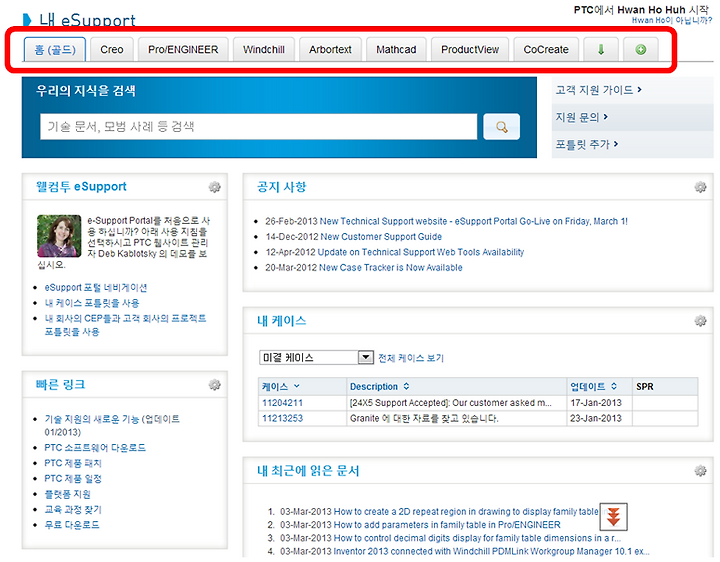Click the green plus add-tab icon

641,49
